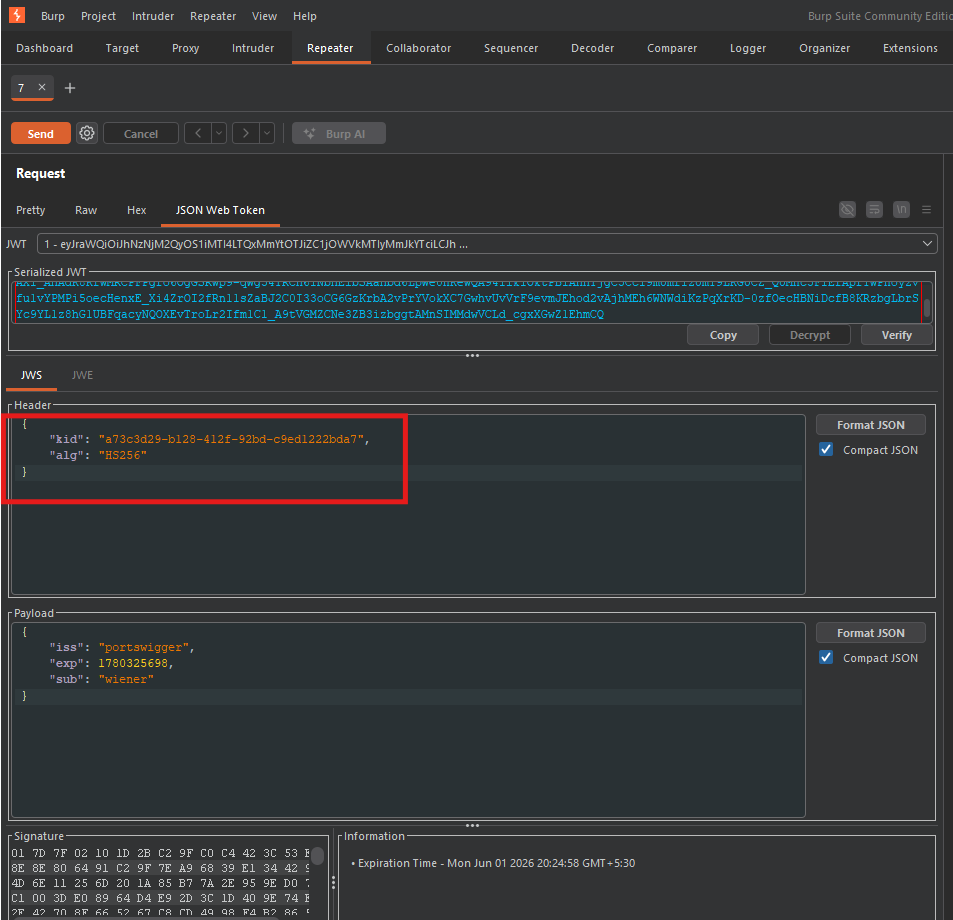Open the Repeater menu in menu bar
The height and width of the screenshot is (920, 953).
(213, 16)
